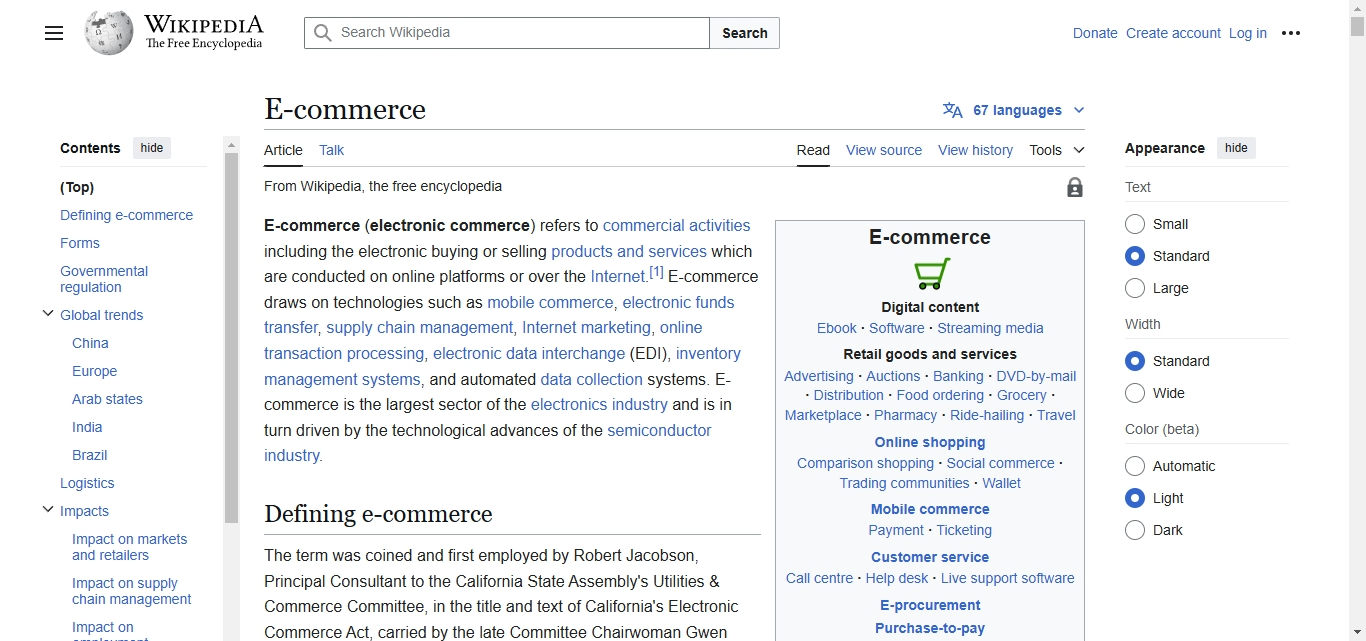Go to Logistics in contents

pyautogui.click(x=87, y=483)
